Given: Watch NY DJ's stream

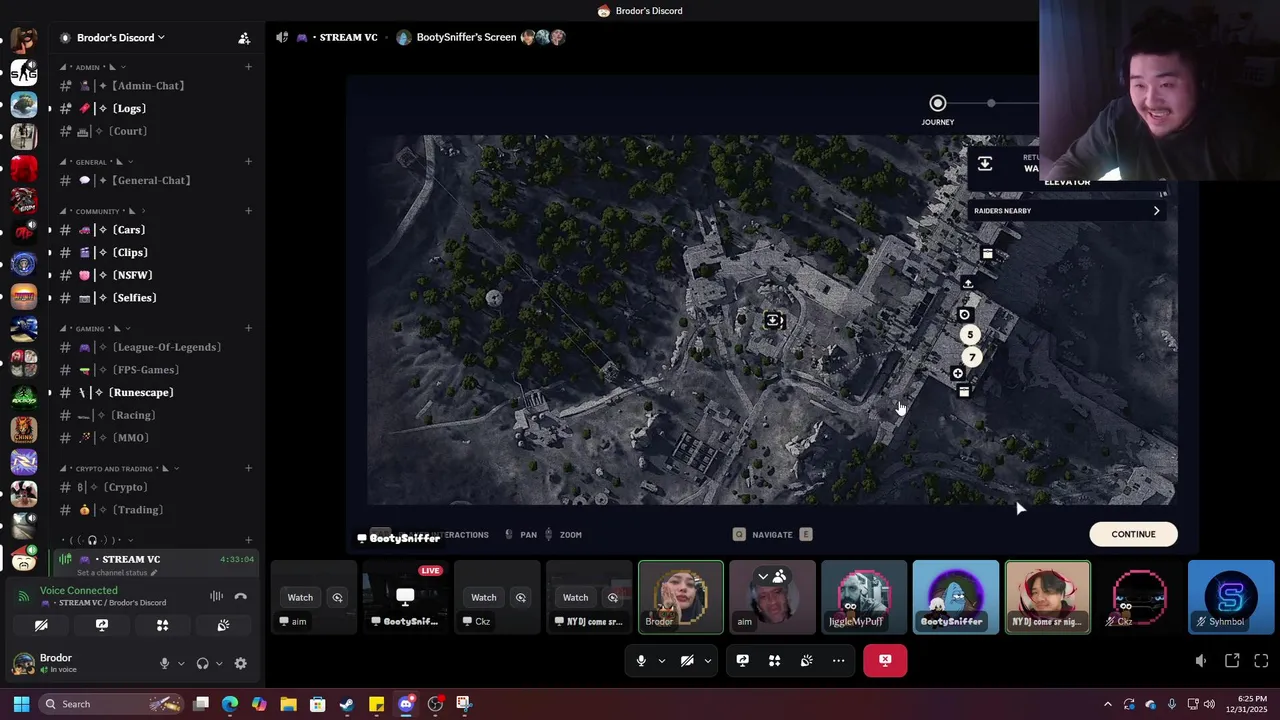Looking at the screenshot, I should tap(575, 597).
